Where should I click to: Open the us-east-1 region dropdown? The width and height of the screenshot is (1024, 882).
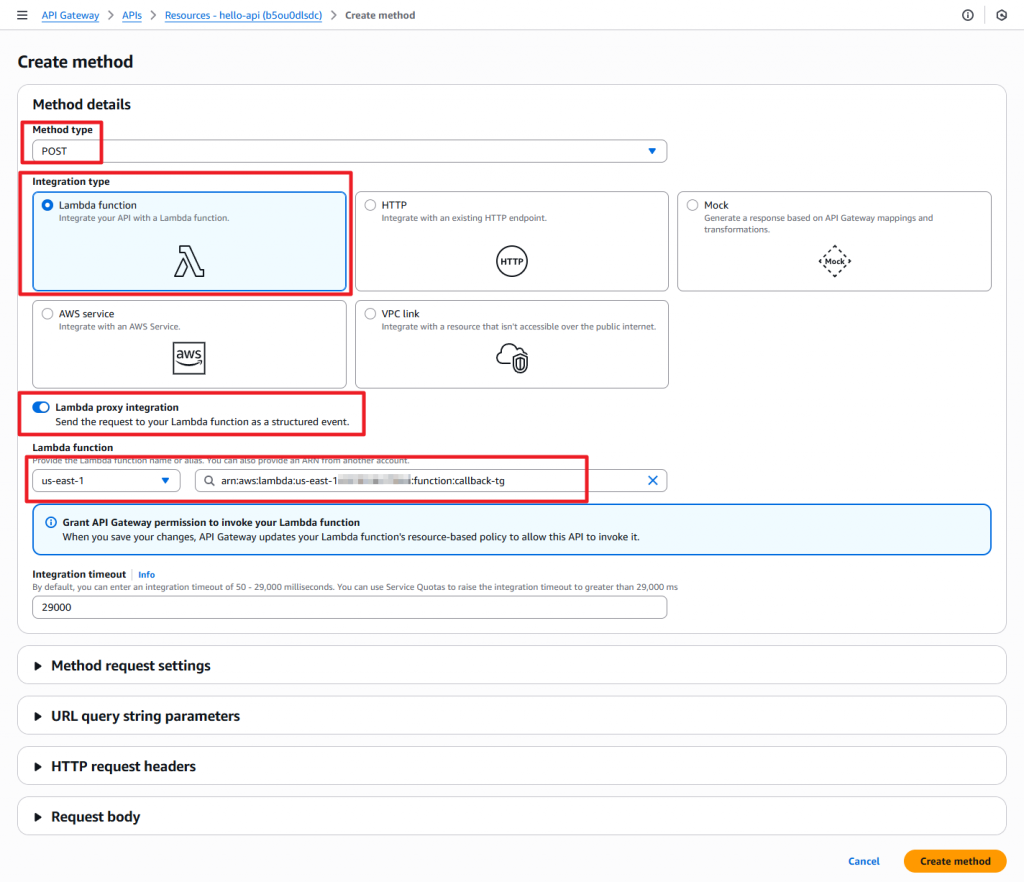106,480
